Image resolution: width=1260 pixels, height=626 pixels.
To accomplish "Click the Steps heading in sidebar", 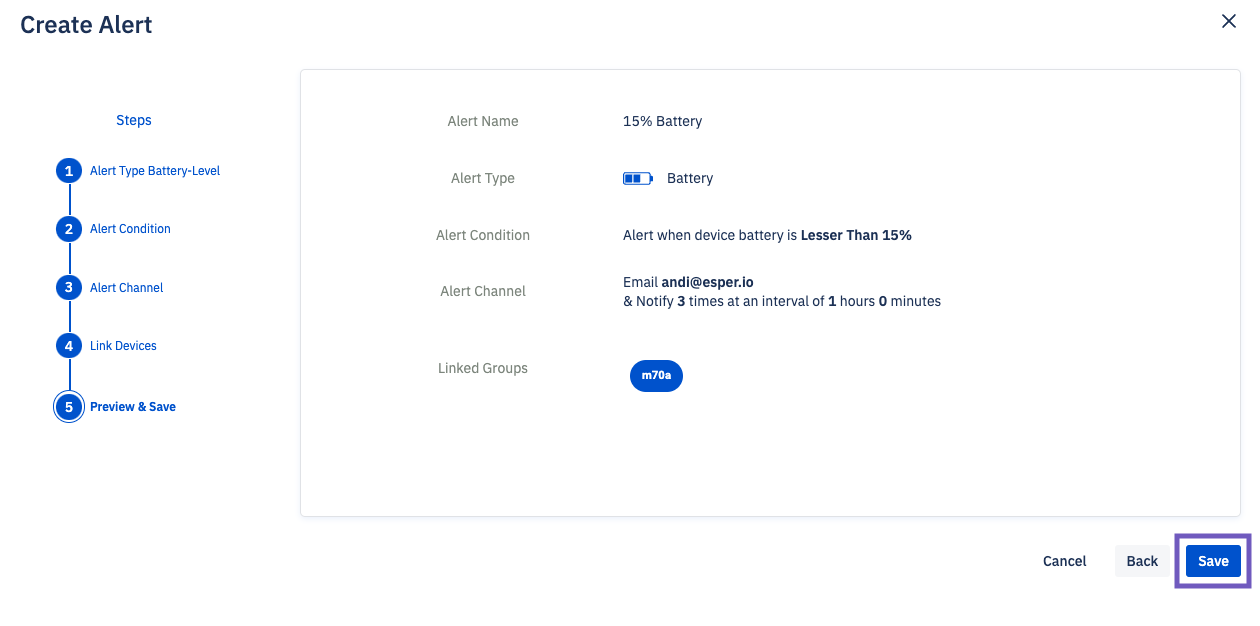I will point(134,120).
